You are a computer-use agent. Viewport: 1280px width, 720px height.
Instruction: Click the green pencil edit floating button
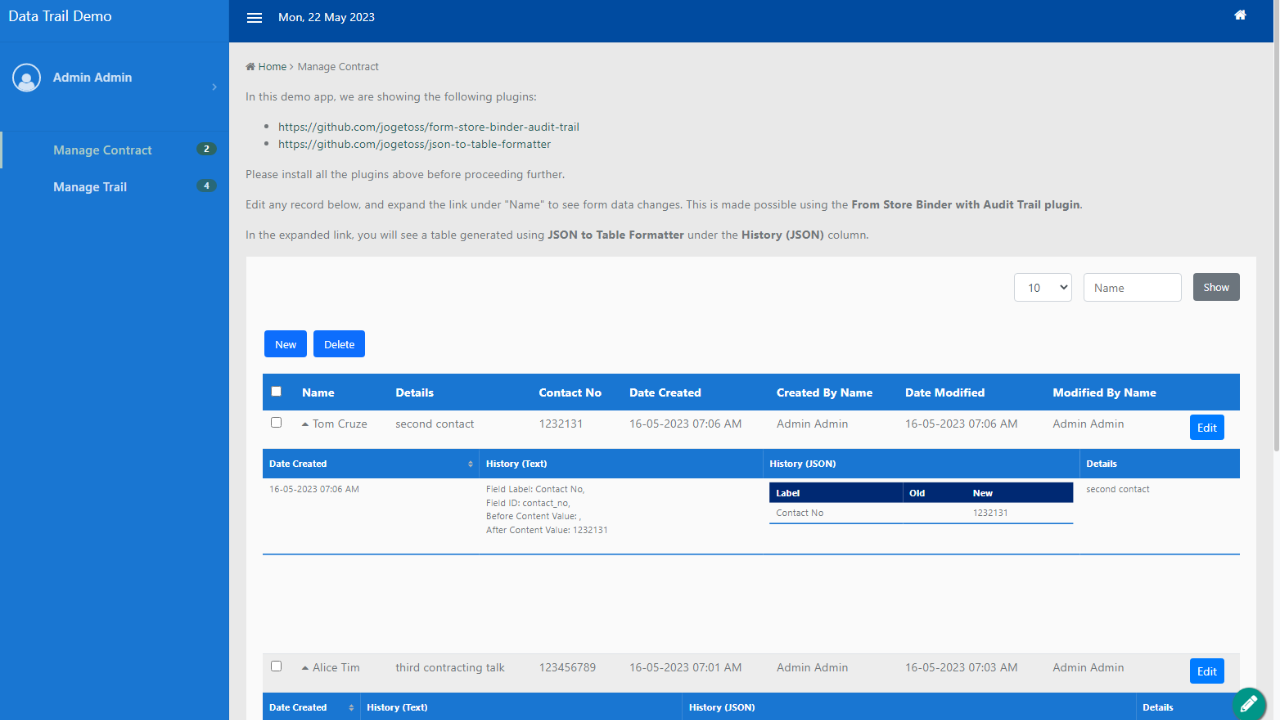(1248, 704)
